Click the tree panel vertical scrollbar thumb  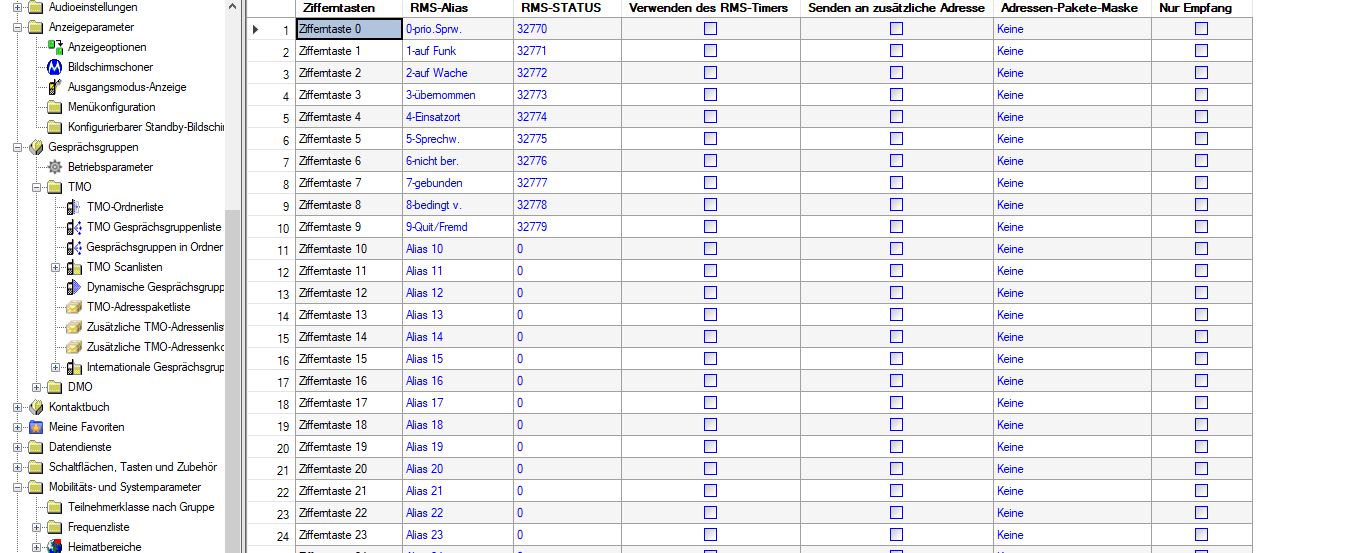tap(232, 380)
